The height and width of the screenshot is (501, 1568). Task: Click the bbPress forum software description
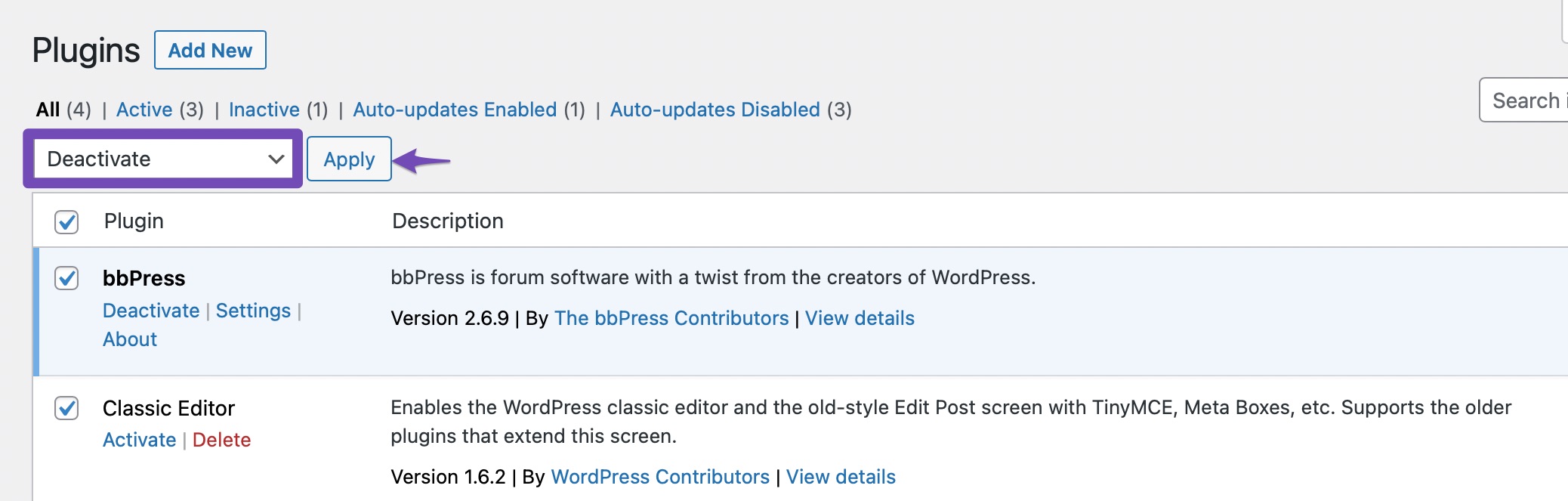click(x=713, y=277)
